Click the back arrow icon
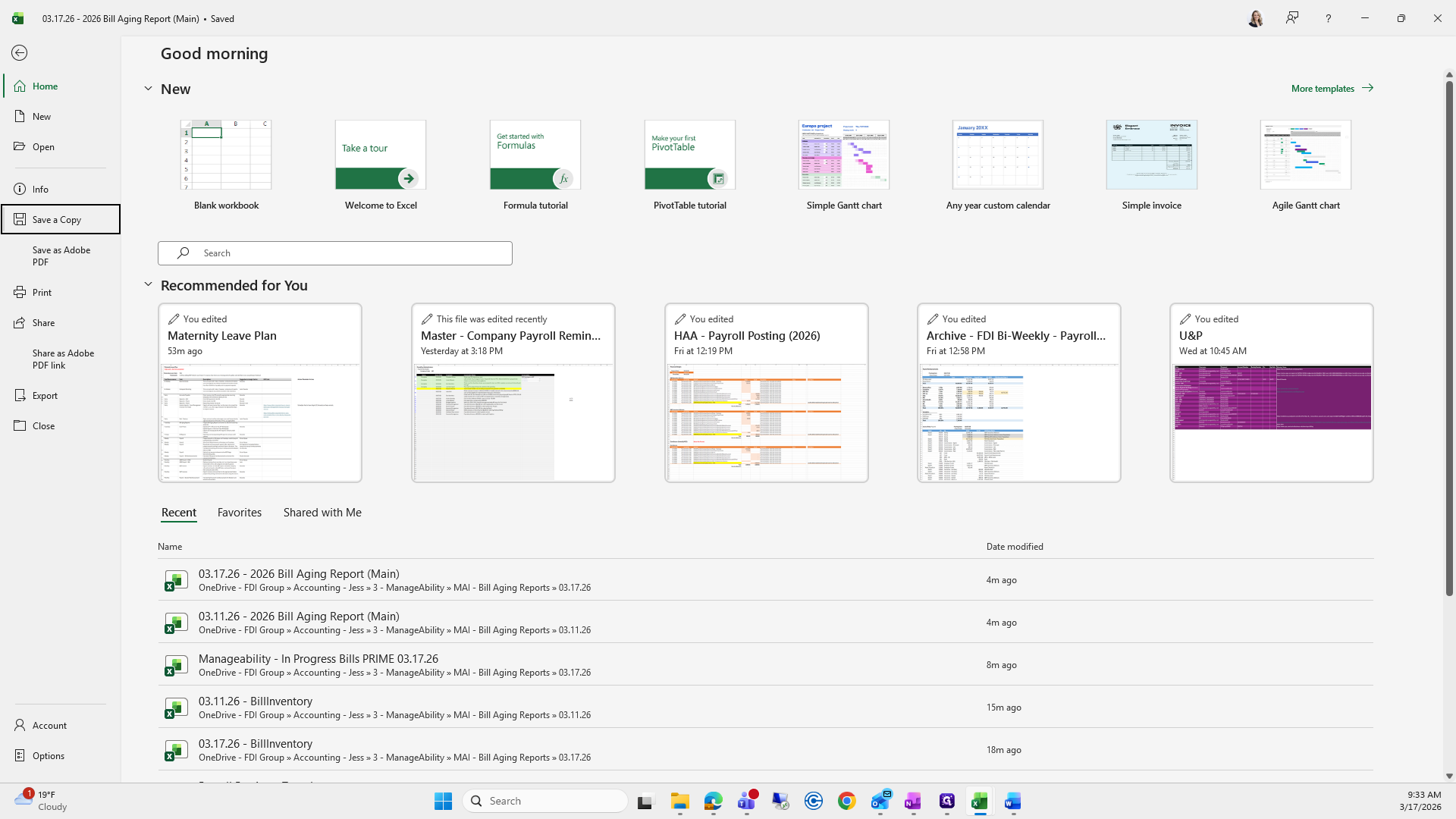Image resolution: width=1456 pixels, height=819 pixels. (20, 53)
